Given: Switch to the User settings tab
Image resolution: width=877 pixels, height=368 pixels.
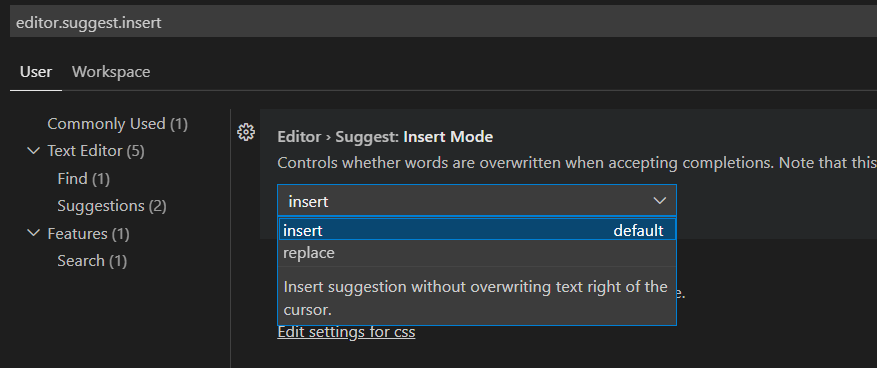Looking at the screenshot, I should click(x=36, y=72).
